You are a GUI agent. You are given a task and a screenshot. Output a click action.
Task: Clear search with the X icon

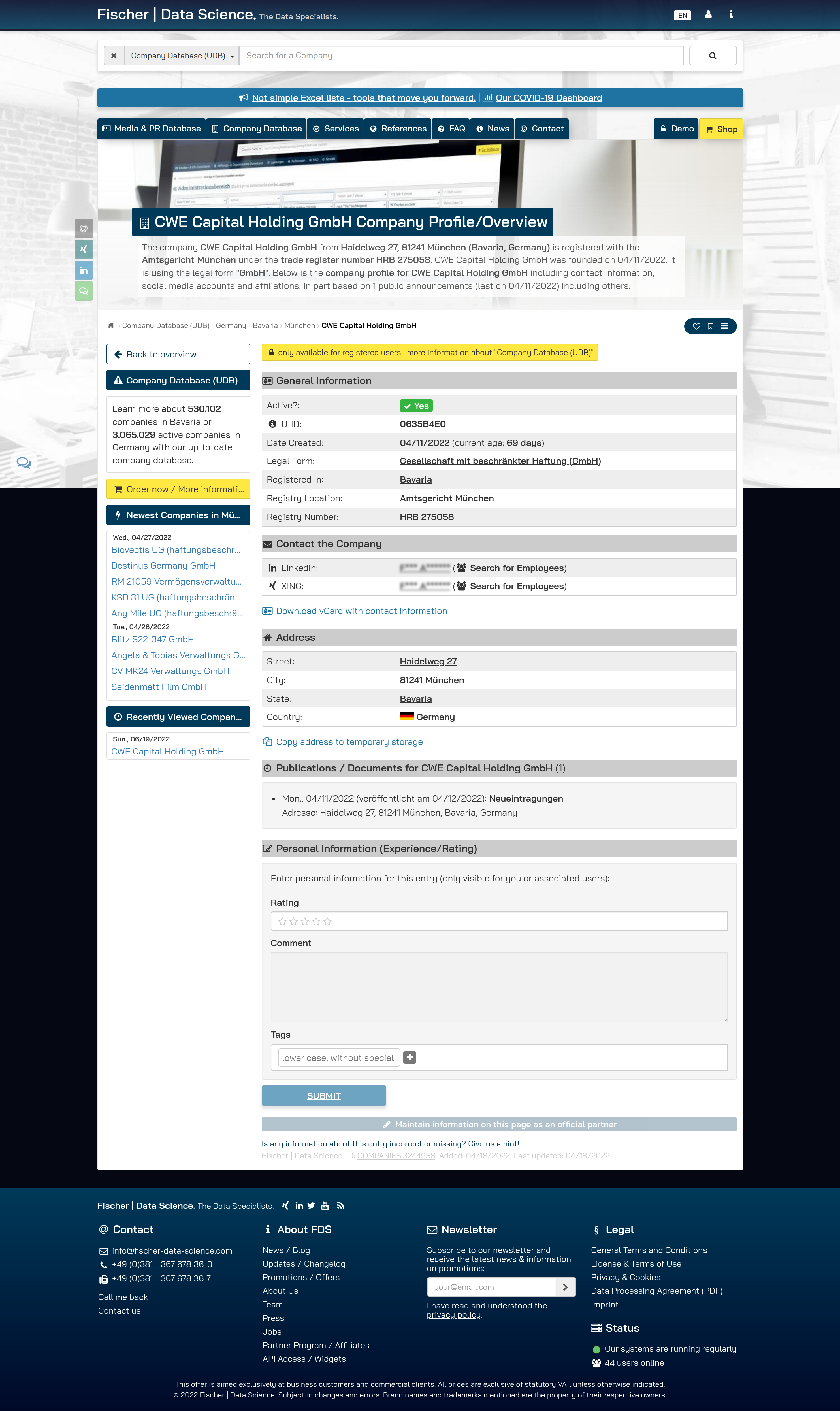[114, 56]
